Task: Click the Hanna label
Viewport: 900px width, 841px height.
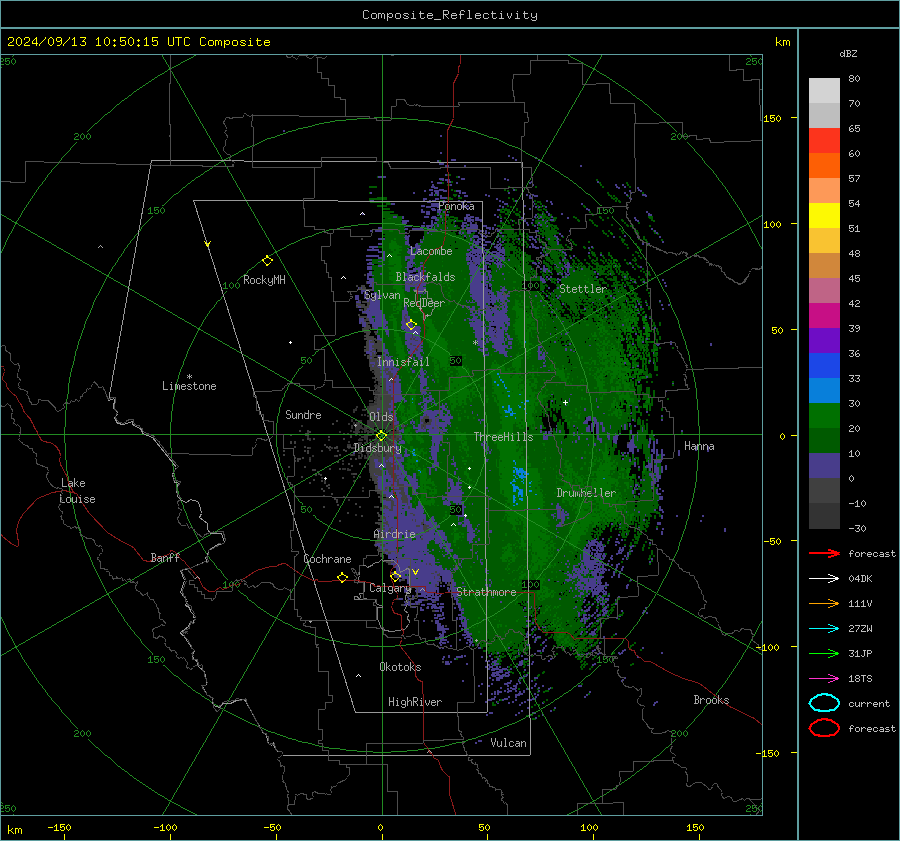Action: (x=699, y=446)
